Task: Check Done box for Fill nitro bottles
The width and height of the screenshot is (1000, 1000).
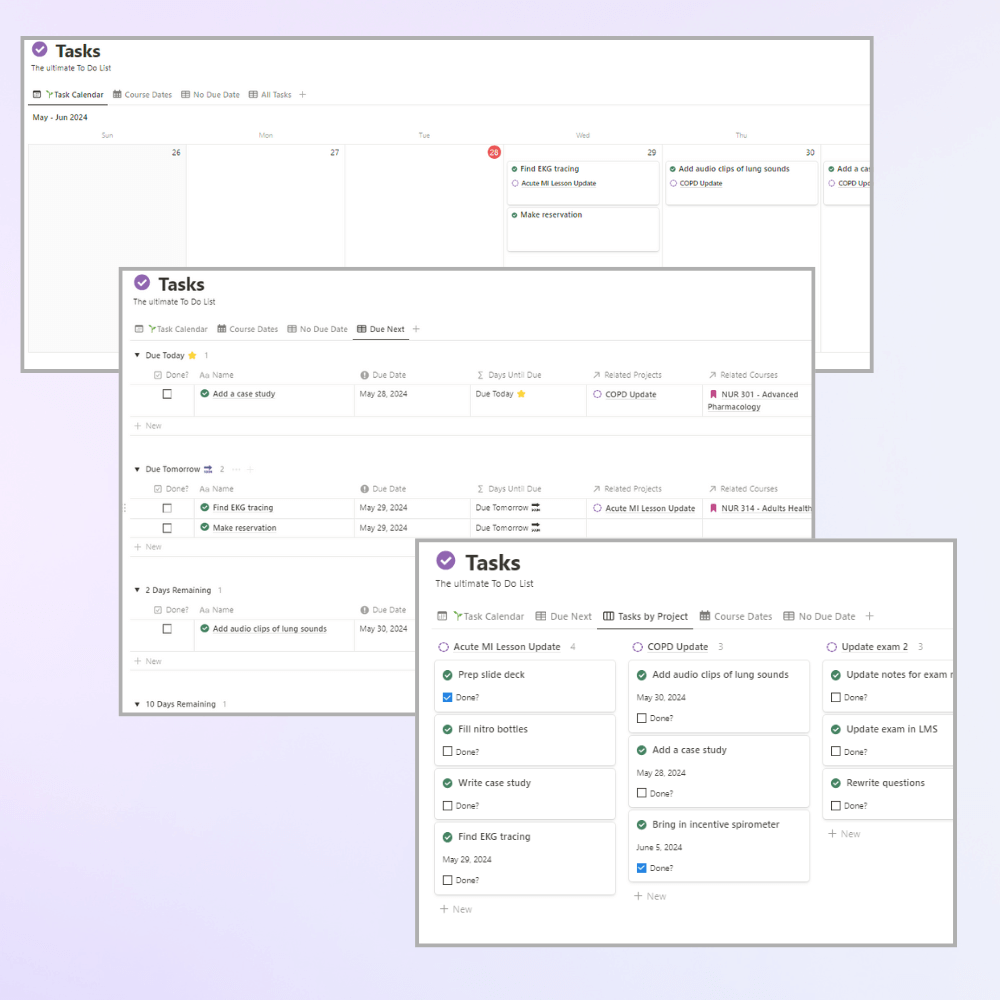Action: point(447,751)
